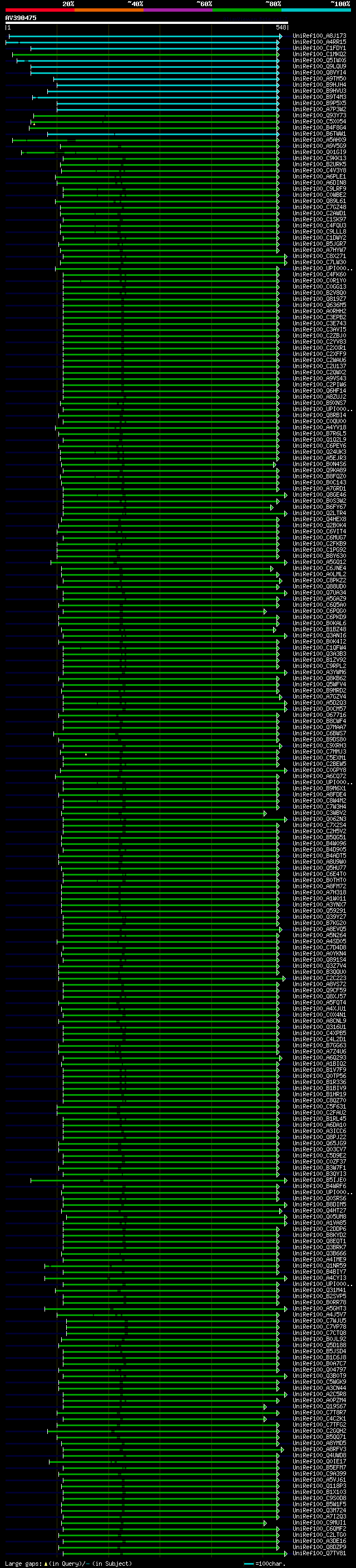
Task: Select the UniRef100_B5JGR7 label
Action: [x=319, y=244]
